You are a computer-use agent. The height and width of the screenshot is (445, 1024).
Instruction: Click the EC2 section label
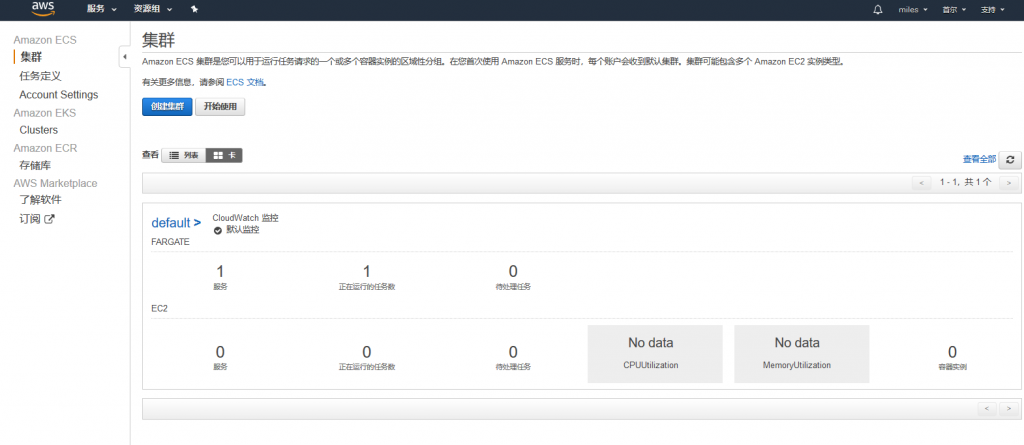pyautogui.click(x=159, y=308)
